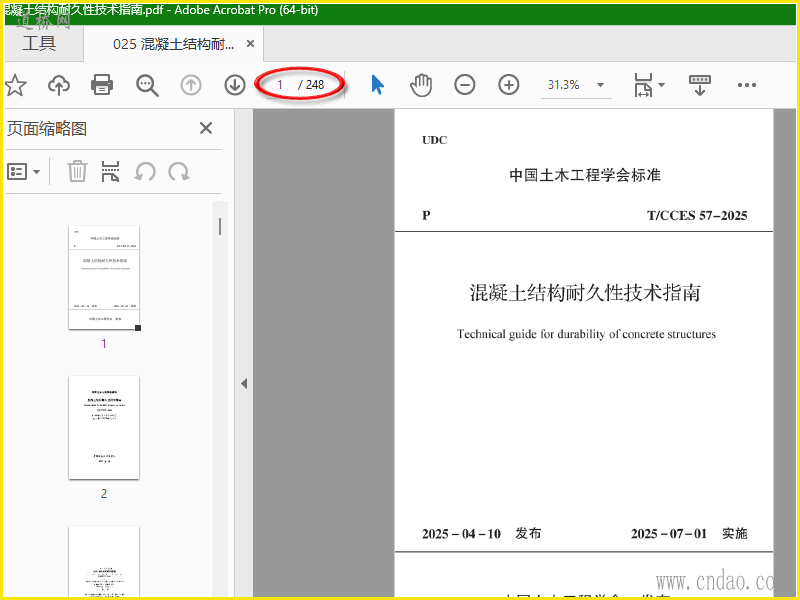Screen dimensions: 800x600
Task: Click the 2025-04-10 发布 date
Action: coord(481,534)
